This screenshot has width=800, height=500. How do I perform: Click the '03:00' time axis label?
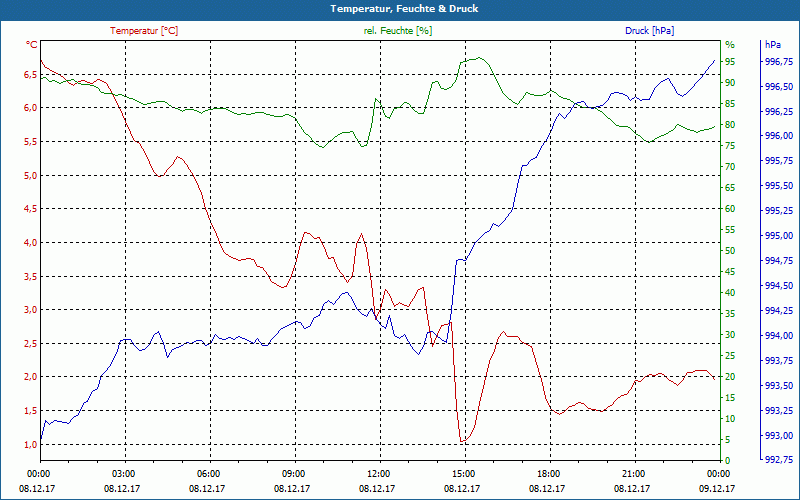tap(122, 474)
